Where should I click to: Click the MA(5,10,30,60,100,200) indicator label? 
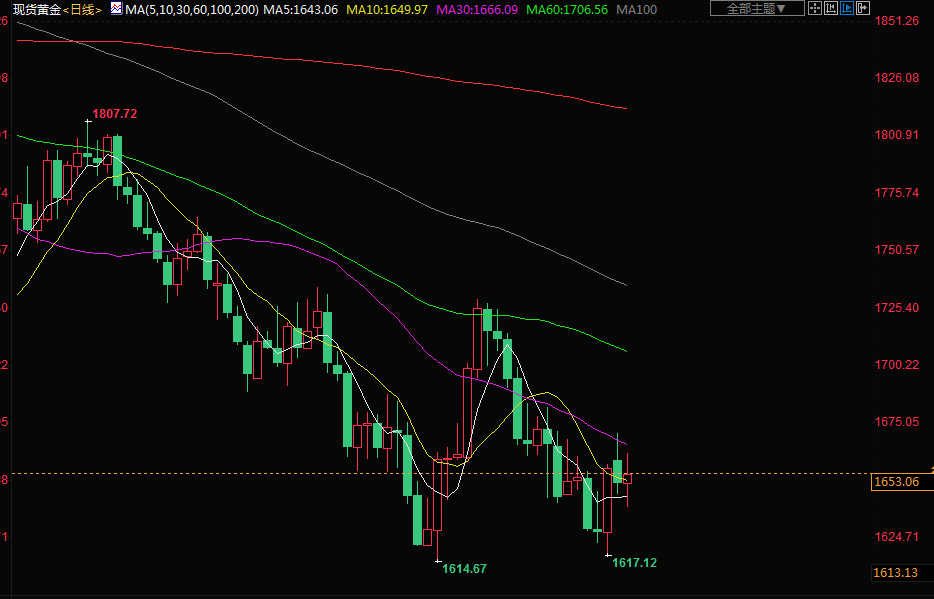pyautogui.click(x=192, y=9)
